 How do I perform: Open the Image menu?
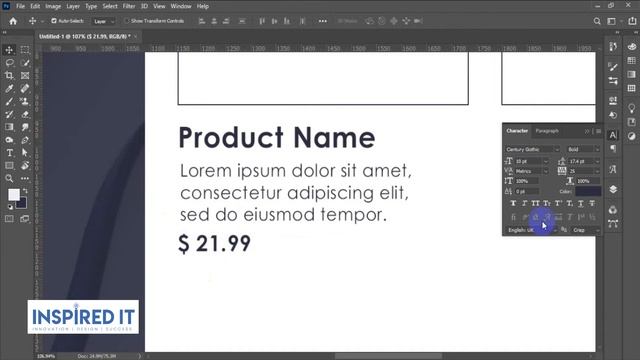(x=53, y=6)
